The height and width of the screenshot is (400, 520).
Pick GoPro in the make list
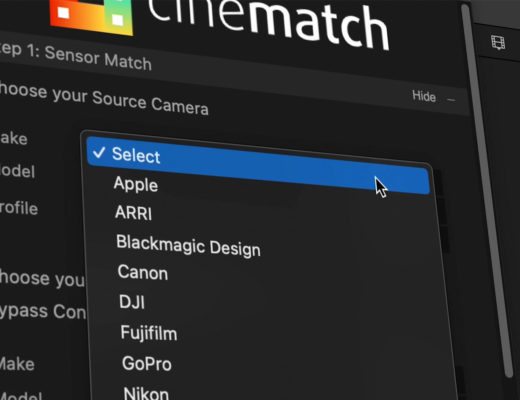click(x=147, y=363)
